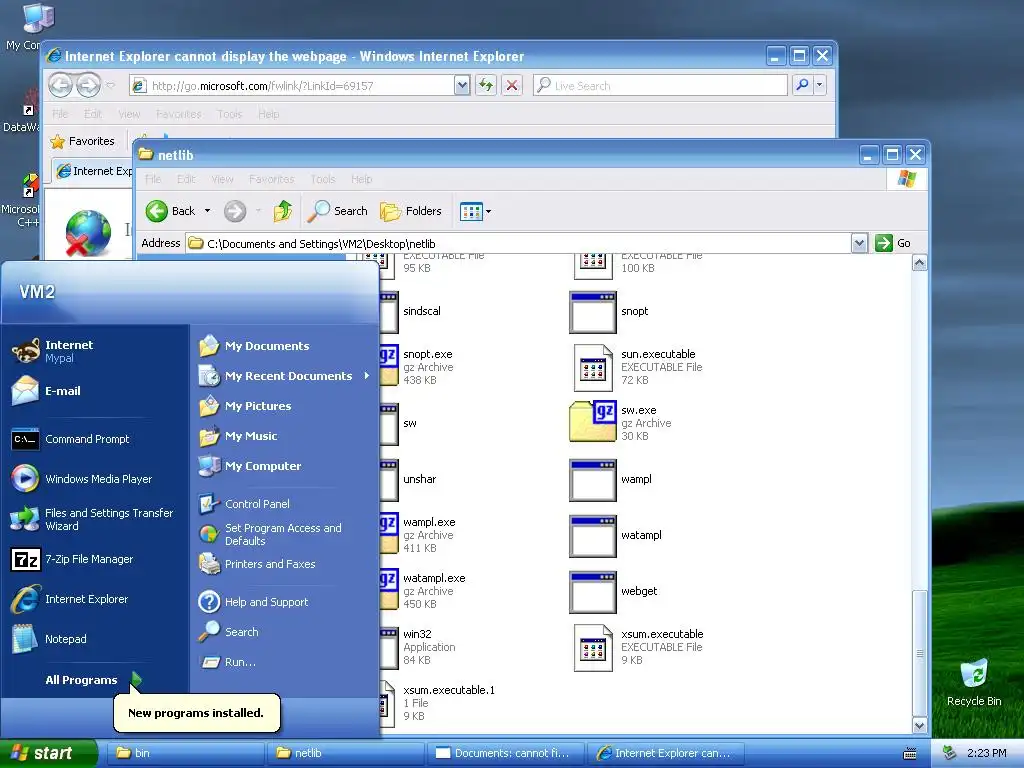This screenshot has width=1024, height=768.
Task: Click the Live Search input box
Action: pos(660,85)
